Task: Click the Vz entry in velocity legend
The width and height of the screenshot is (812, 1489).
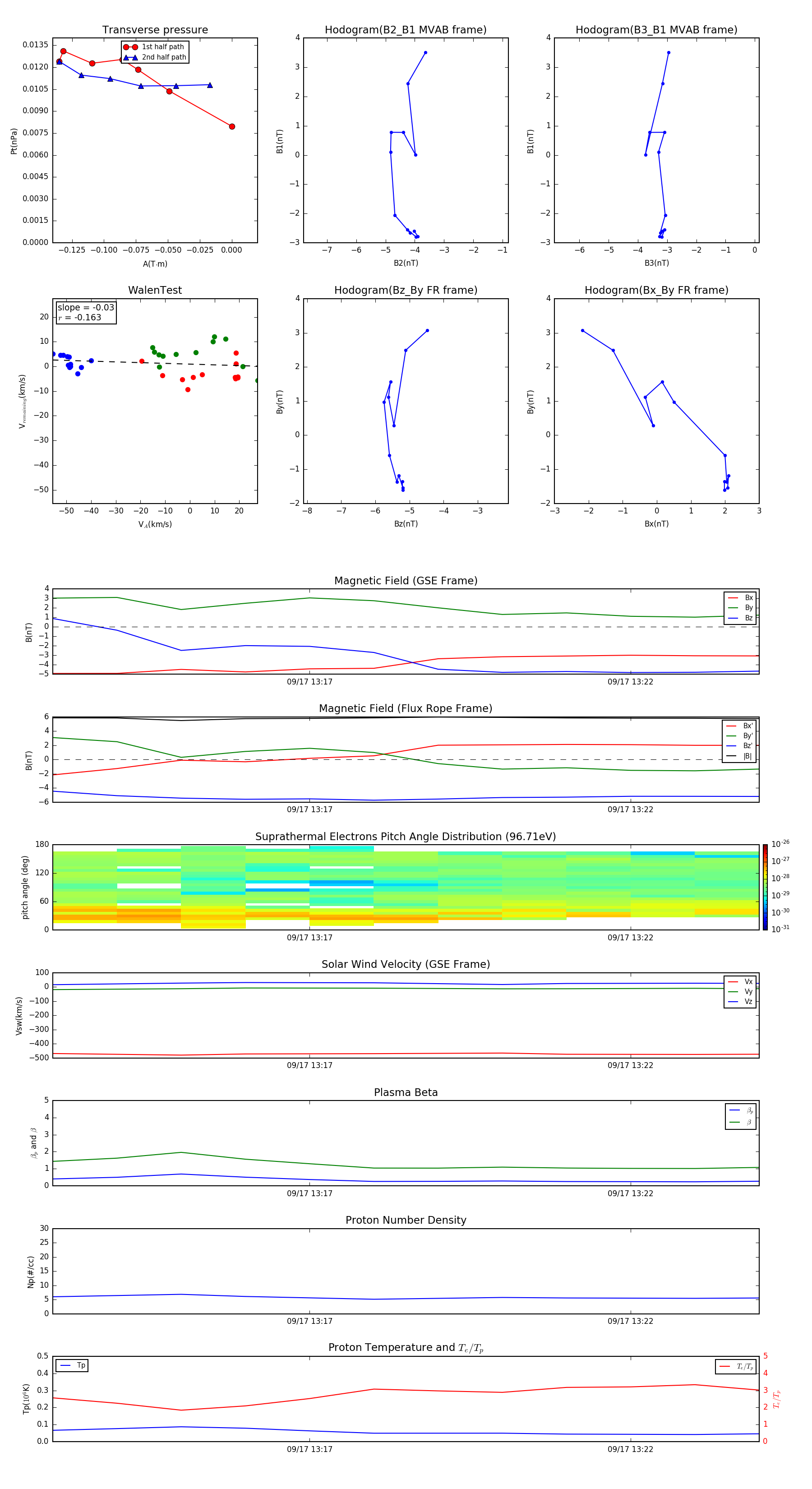Action: [740, 1002]
